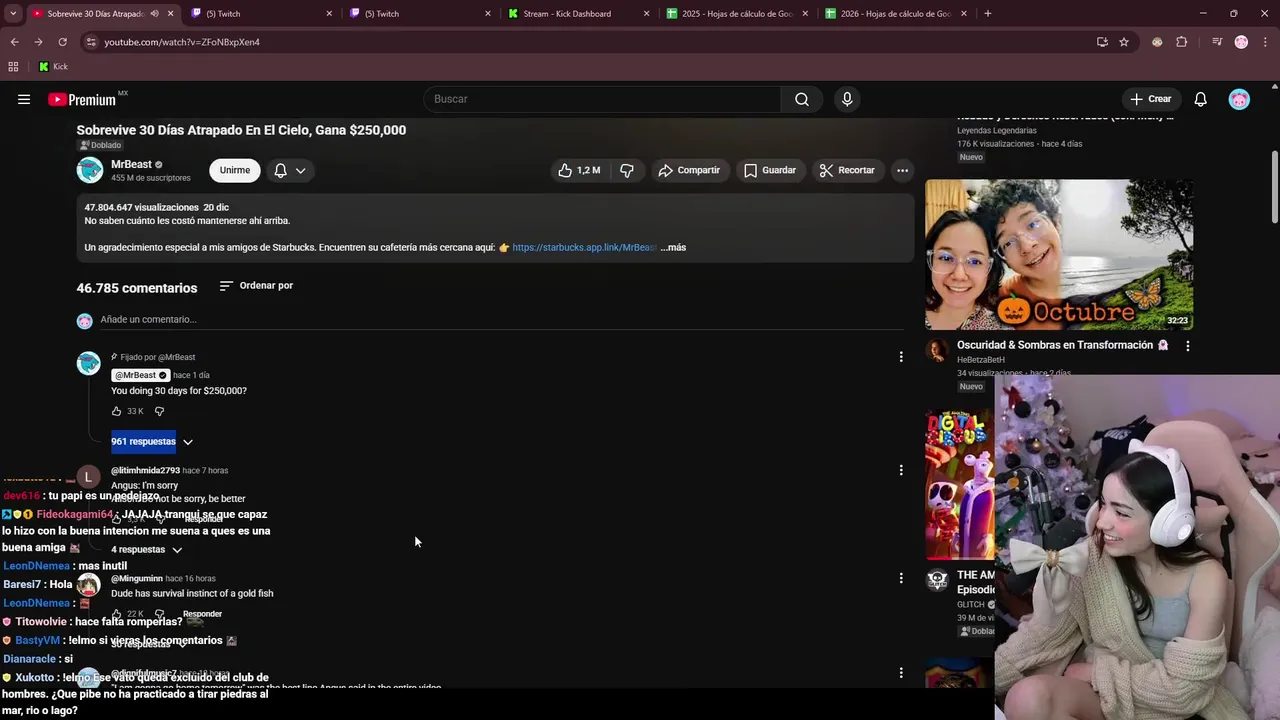Screen dimensions: 1280x720
Task: Click the Compartir share button
Action: [x=689, y=170]
